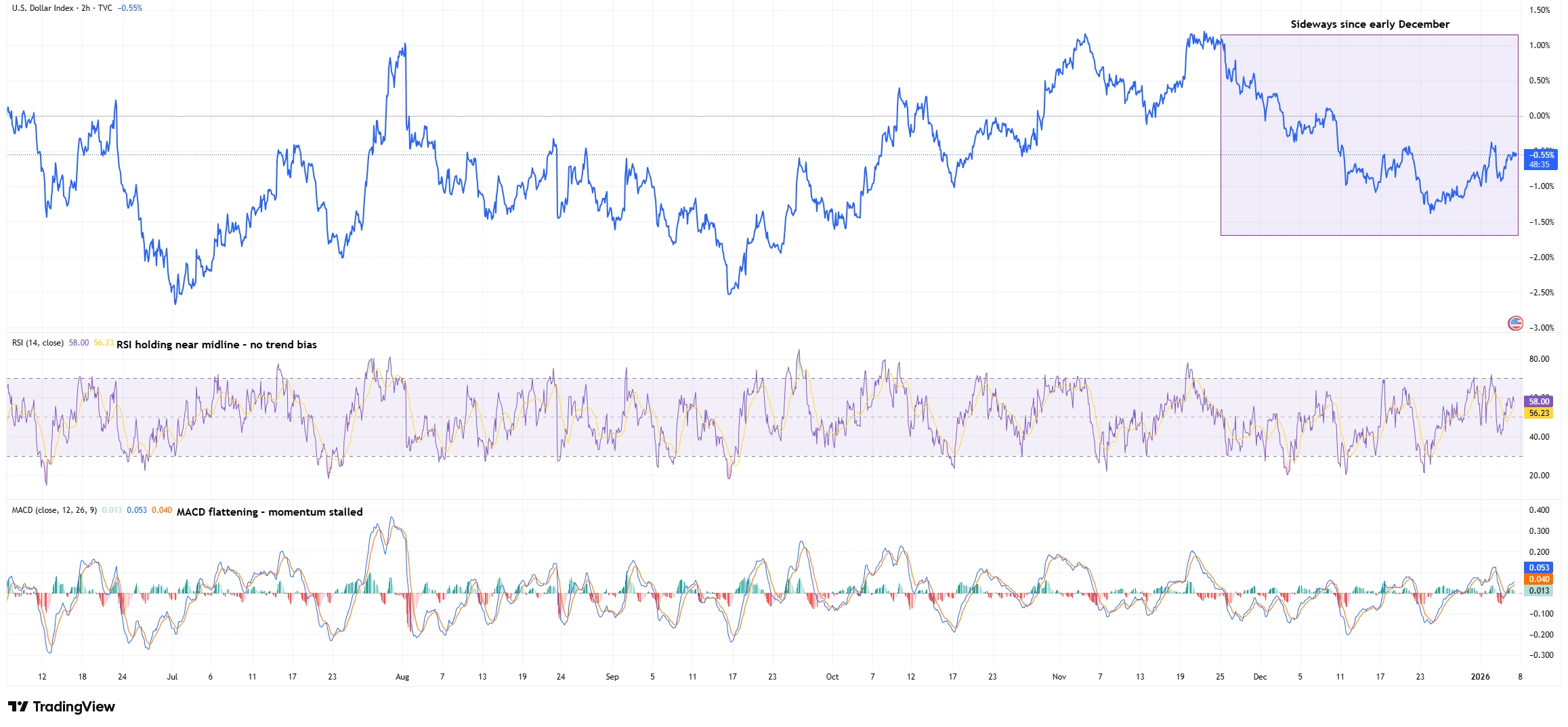Click the purple 58.00 RSI value label
The width and height of the screenshot is (1568, 727).
coord(1539,402)
